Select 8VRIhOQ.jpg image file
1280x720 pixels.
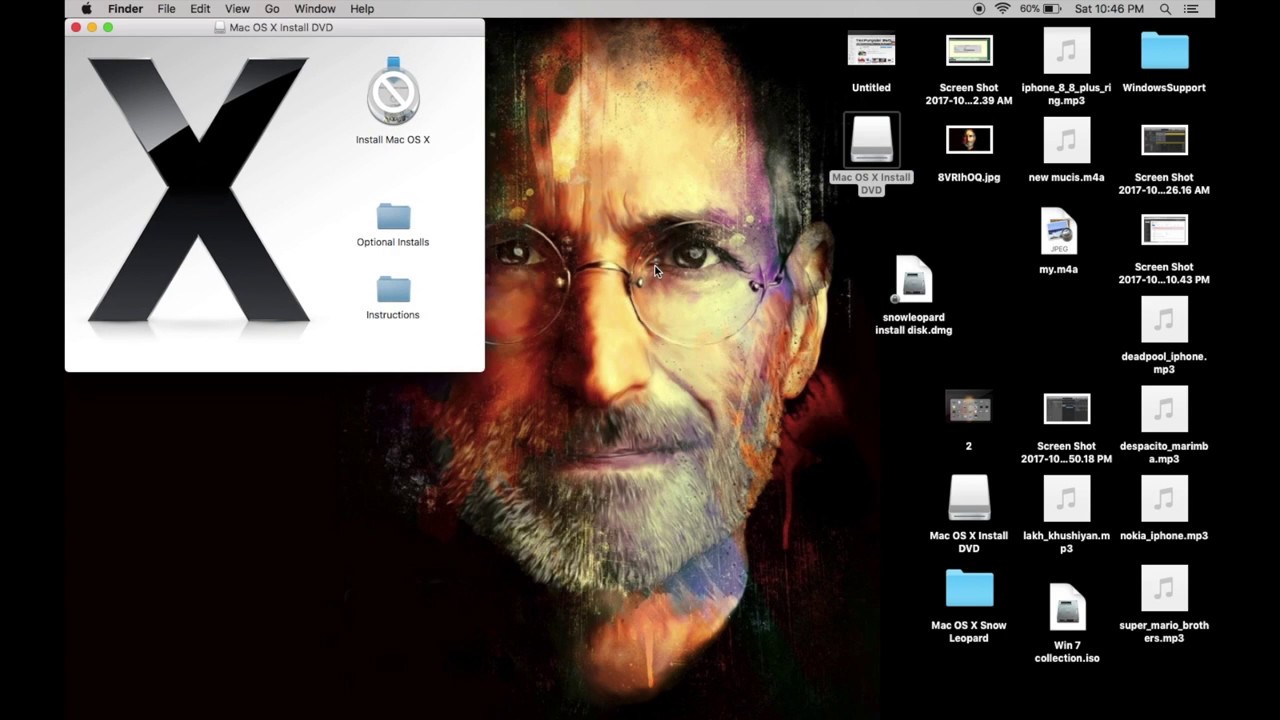click(969, 140)
